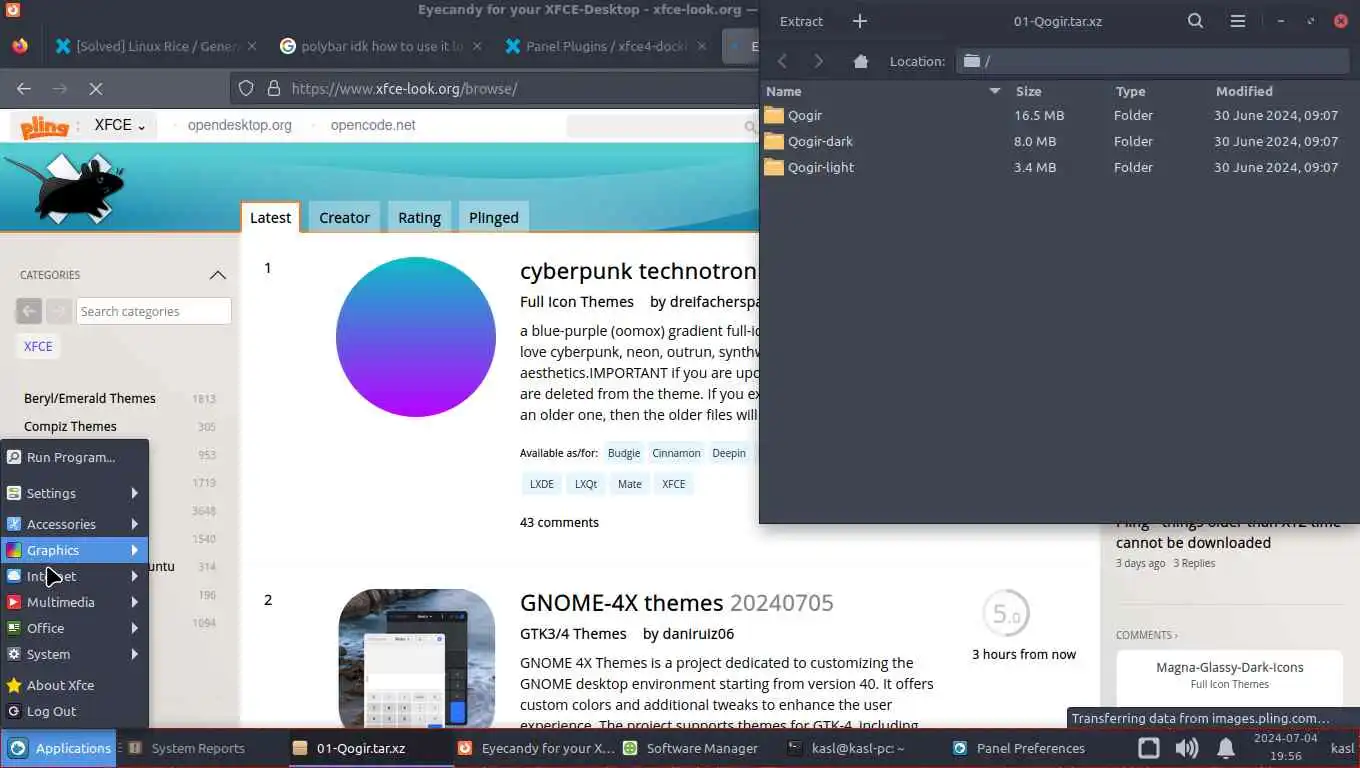
Task: Open the site security padlock icon
Action: [x=273, y=89]
